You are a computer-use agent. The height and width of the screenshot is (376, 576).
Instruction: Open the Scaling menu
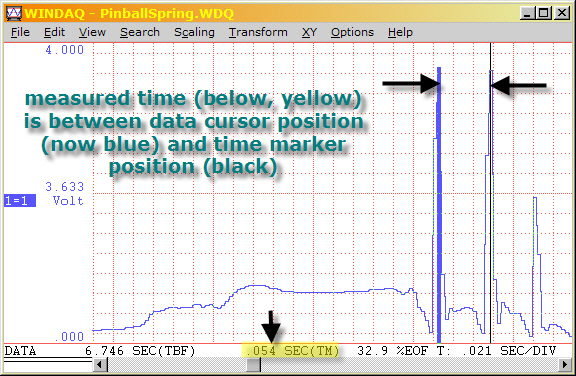(x=194, y=32)
